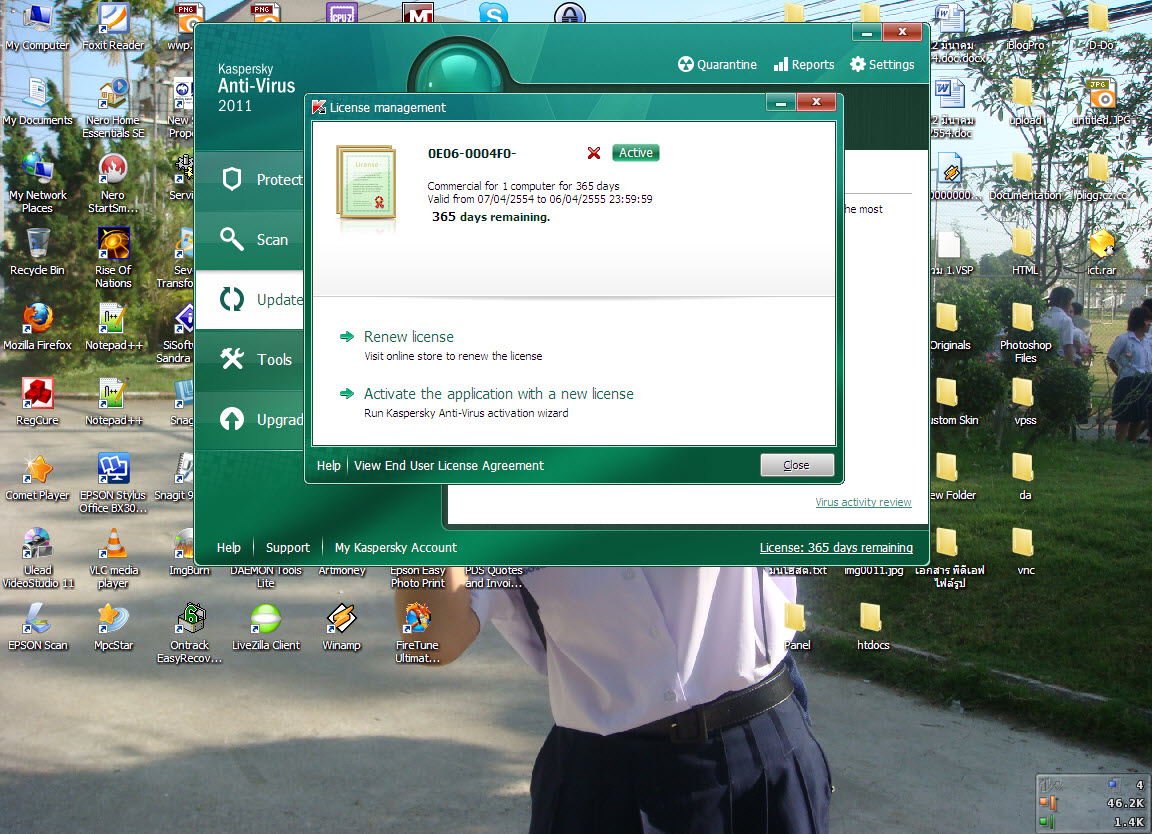
Task: Open ict.rar archive on desktop
Action: [x=1101, y=252]
